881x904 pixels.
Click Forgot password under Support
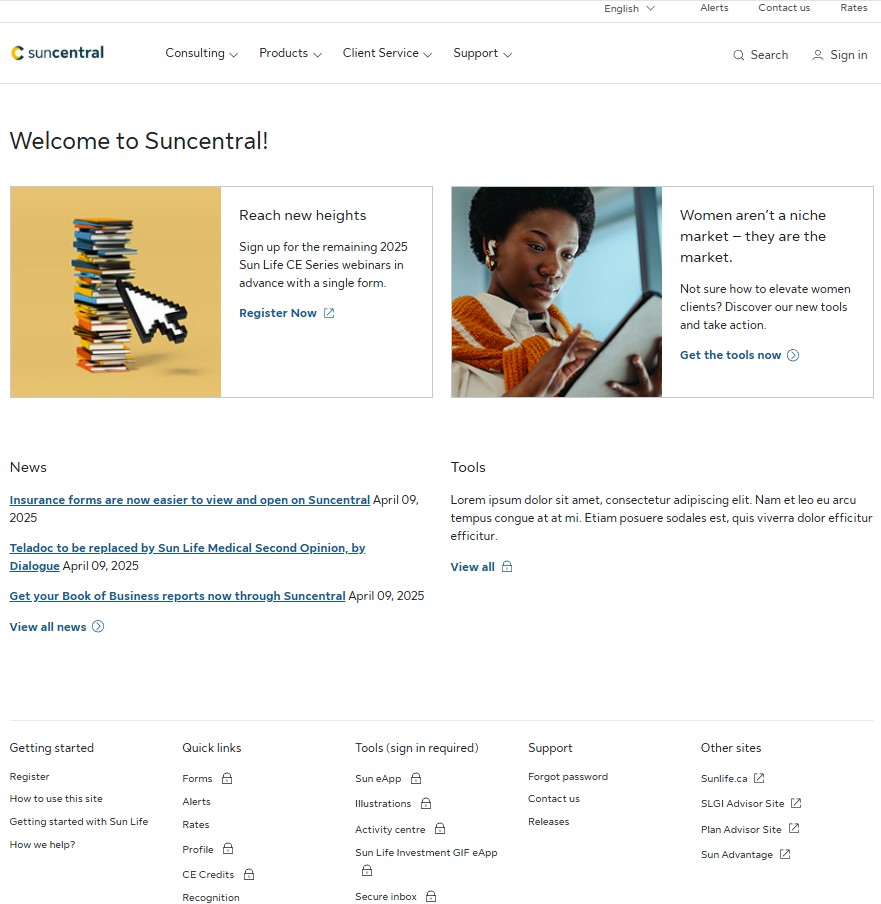(x=567, y=776)
